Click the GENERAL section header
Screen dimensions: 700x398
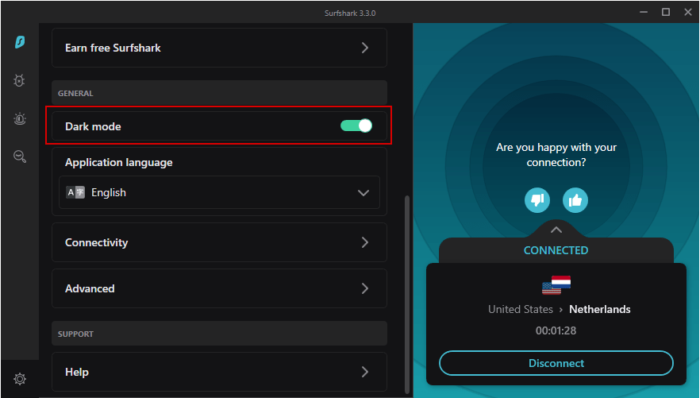75,93
